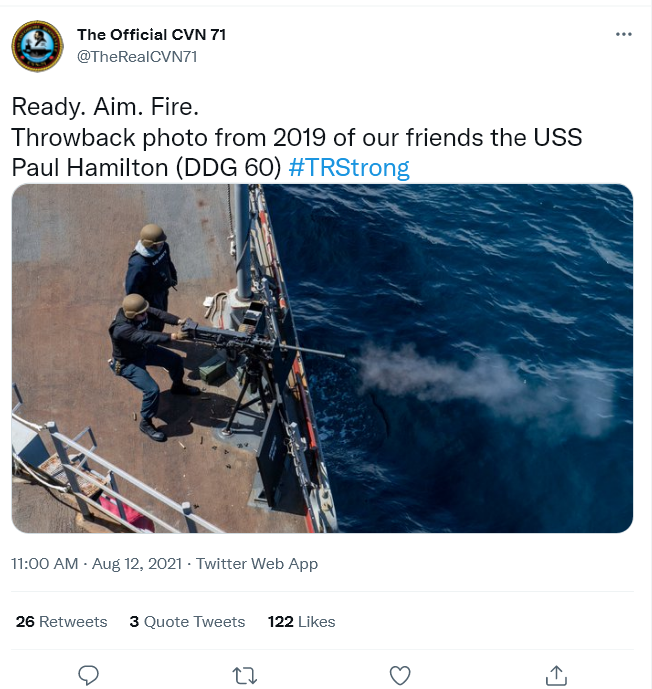
Task: Open the #TRStrong hashtag link
Action: 349,167
